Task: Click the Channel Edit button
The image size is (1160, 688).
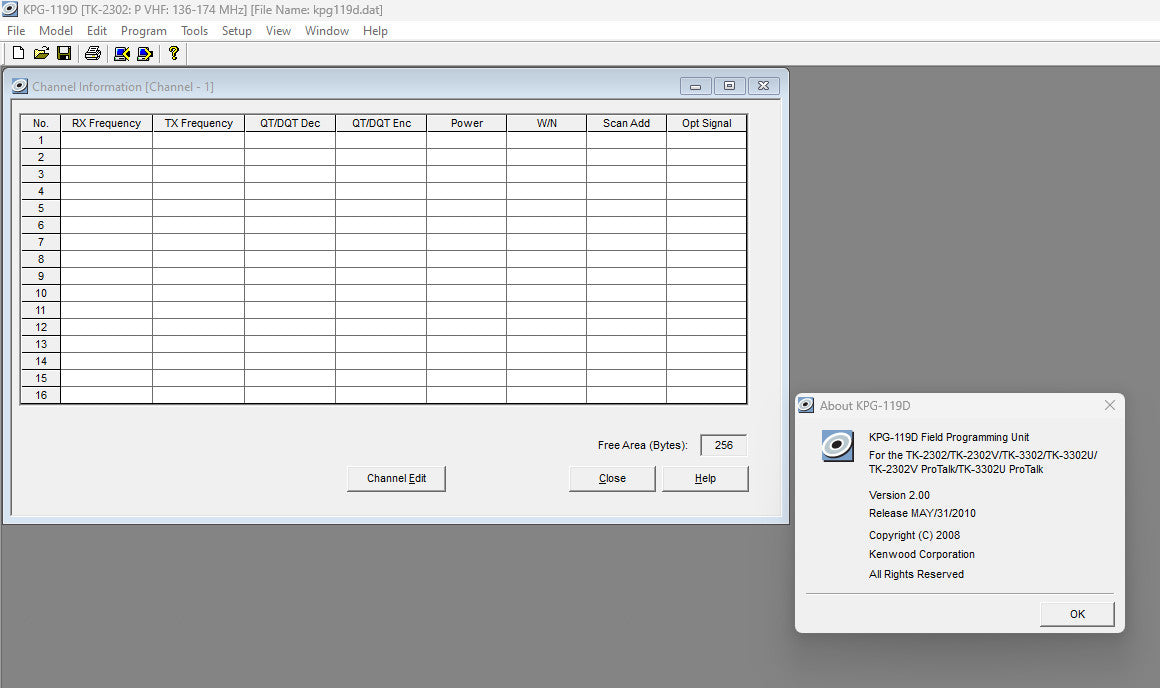Action: (397, 478)
